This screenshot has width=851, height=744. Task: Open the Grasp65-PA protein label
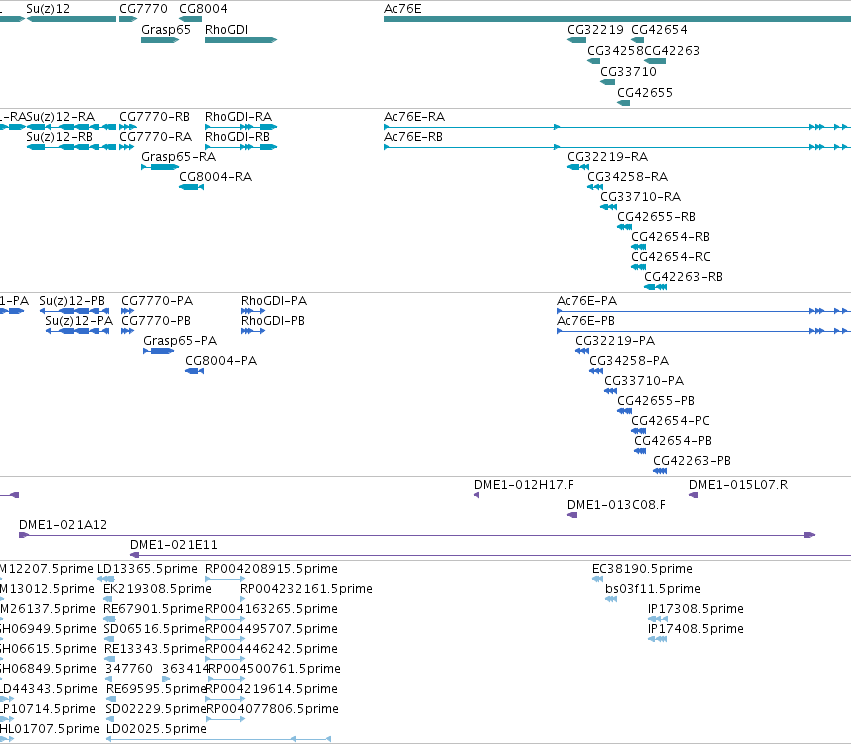pyautogui.click(x=180, y=341)
